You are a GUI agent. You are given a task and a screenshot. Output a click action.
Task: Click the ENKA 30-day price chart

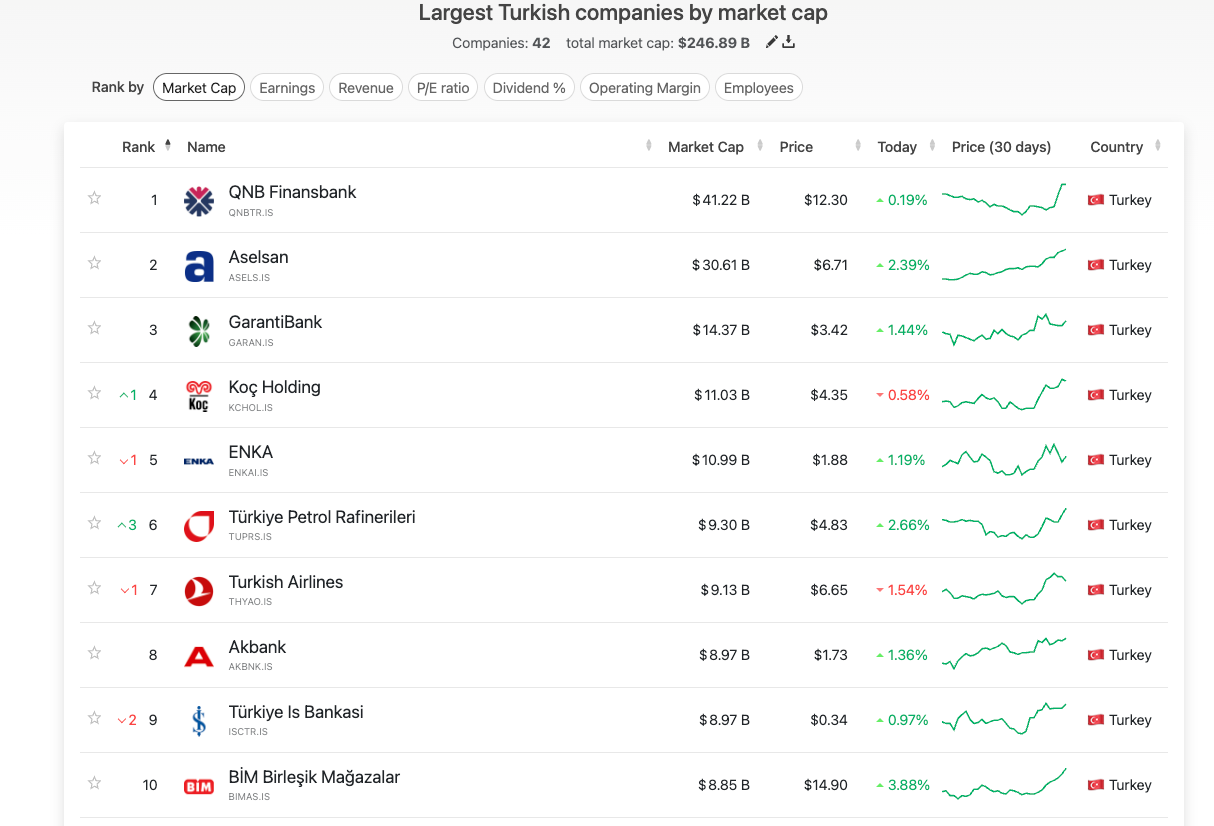(1004, 460)
